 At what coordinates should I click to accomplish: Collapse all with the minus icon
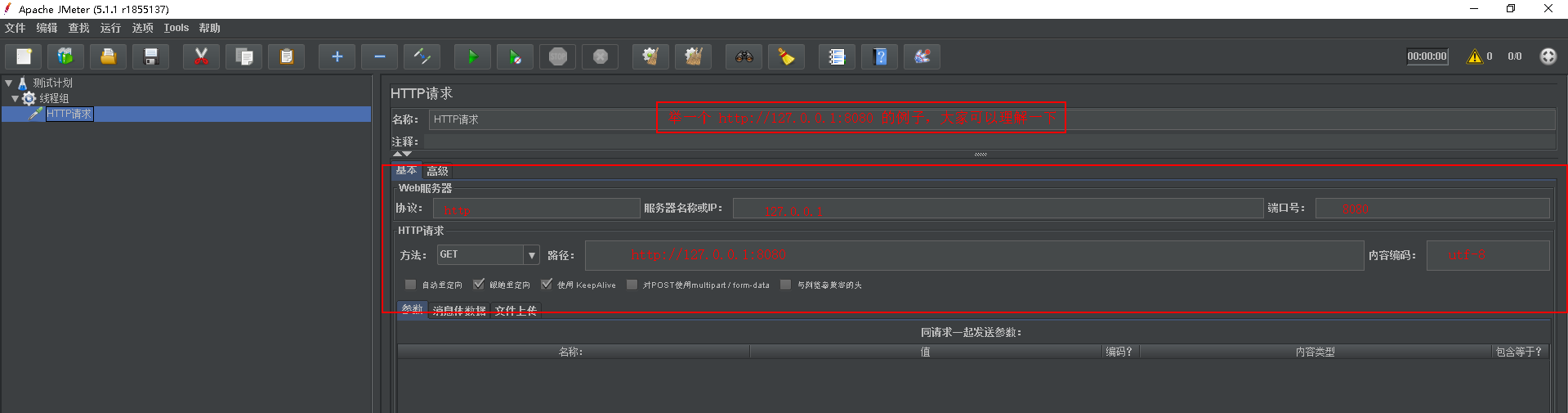[x=380, y=56]
